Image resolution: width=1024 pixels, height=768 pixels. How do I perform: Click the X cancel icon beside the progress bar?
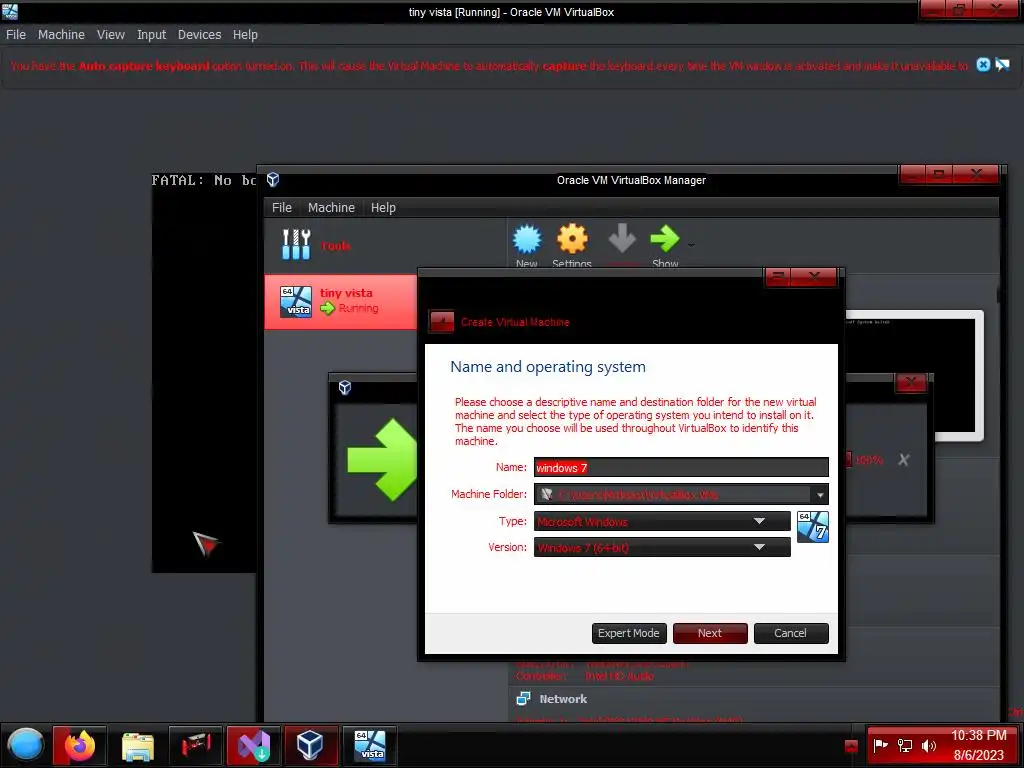[x=903, y=460]
